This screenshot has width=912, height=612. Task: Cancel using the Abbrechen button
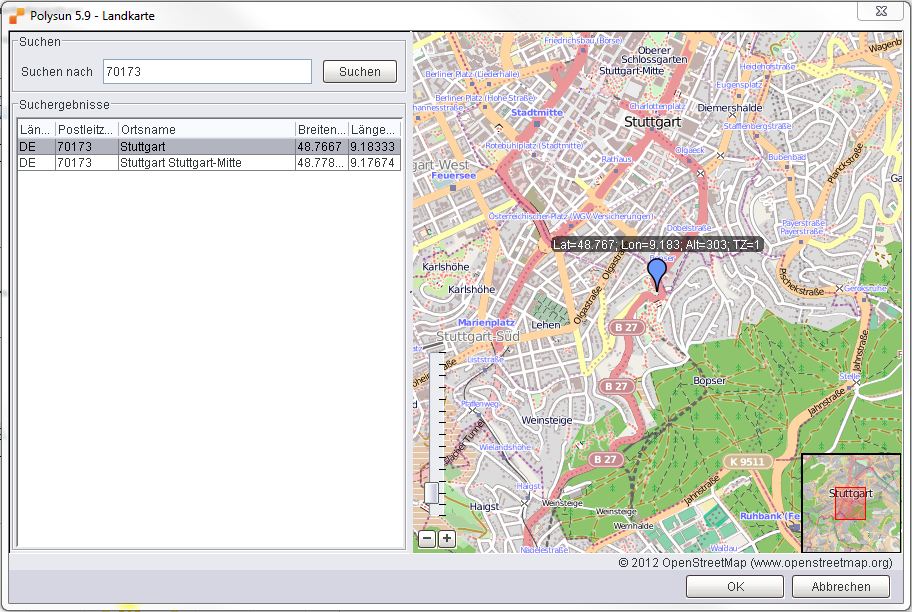[840, 586]
